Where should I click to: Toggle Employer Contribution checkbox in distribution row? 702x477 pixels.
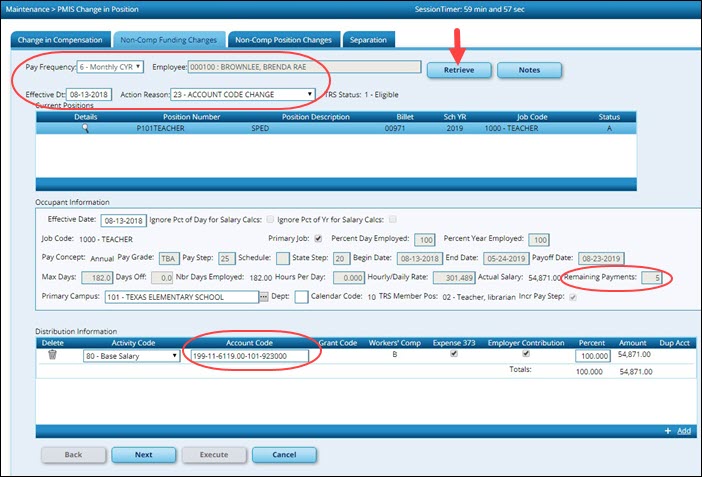(x=526, y=353)
